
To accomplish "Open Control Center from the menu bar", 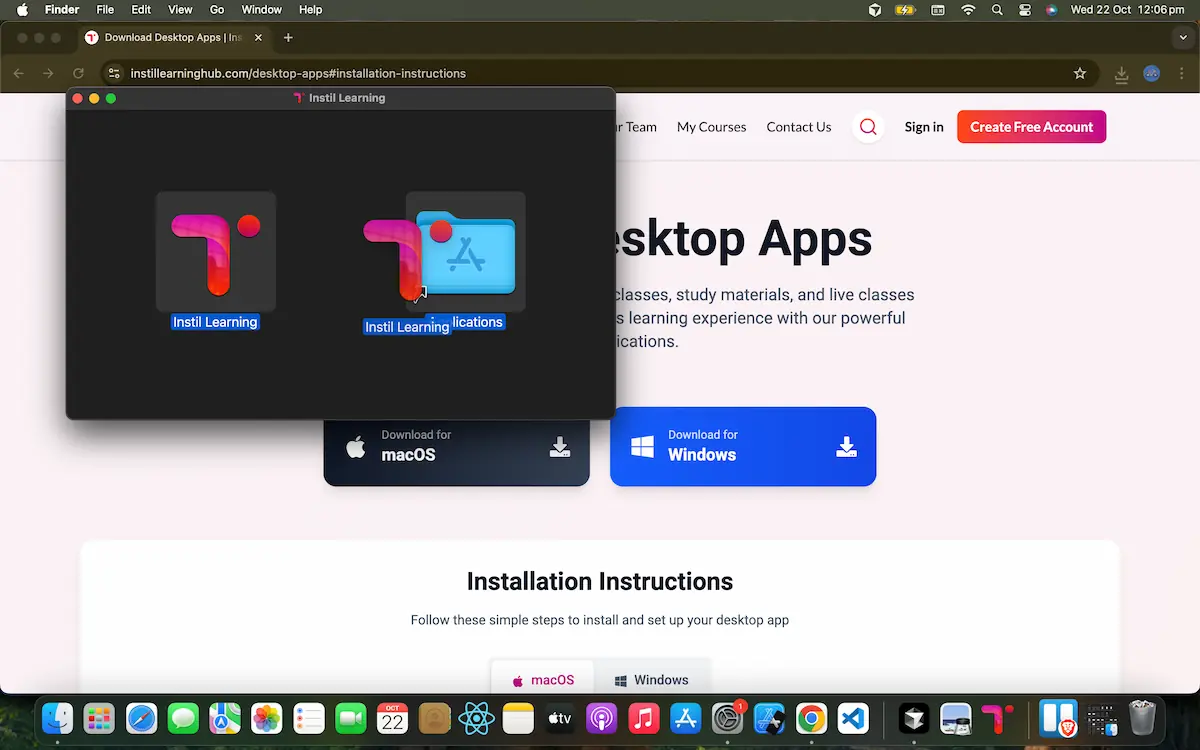I will [x=1024, y=9].
